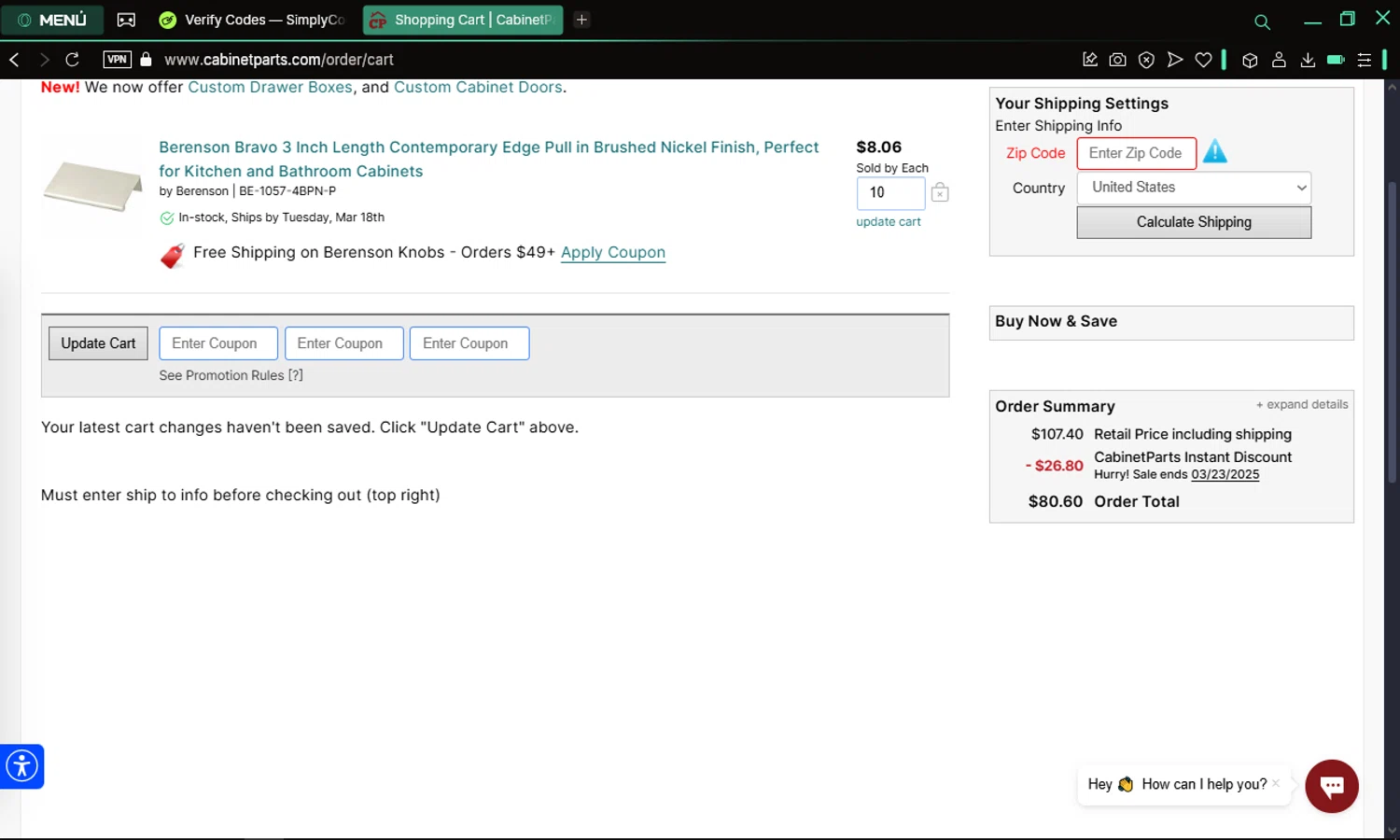Viewport: 1400px width, 840px height.
Task: Take a snapshot with camera icon
Action: (x=1117, y=60)
